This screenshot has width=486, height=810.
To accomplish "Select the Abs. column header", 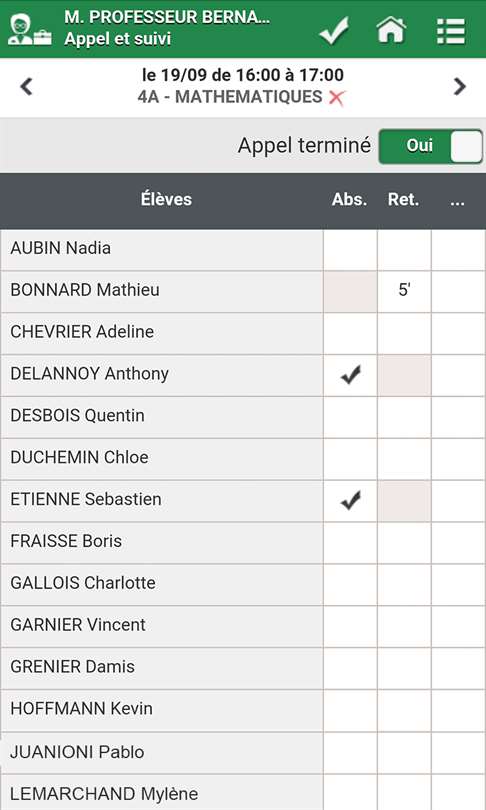I will (350, 200).
